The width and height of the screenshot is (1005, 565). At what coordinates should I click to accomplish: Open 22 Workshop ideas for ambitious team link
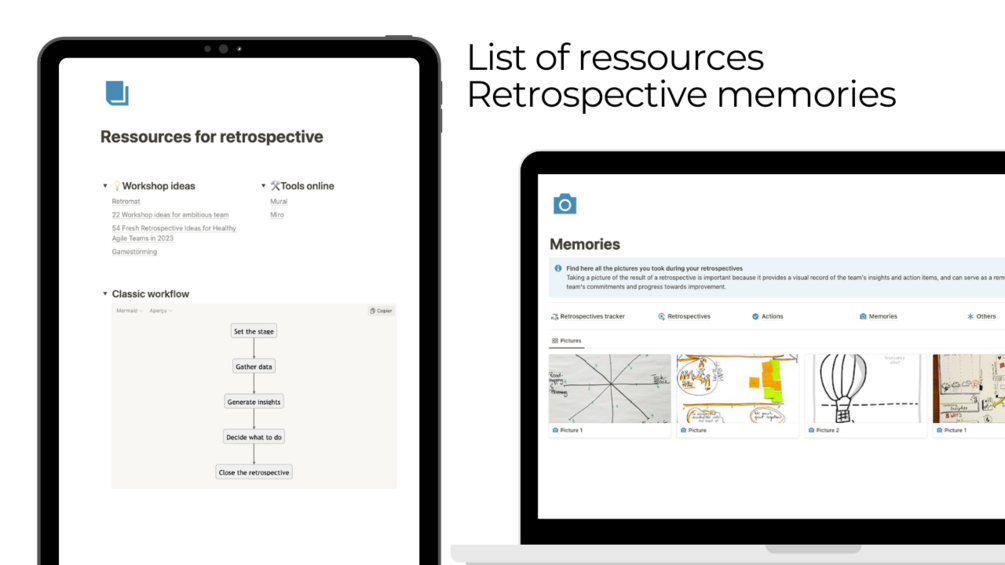(170, 215)
